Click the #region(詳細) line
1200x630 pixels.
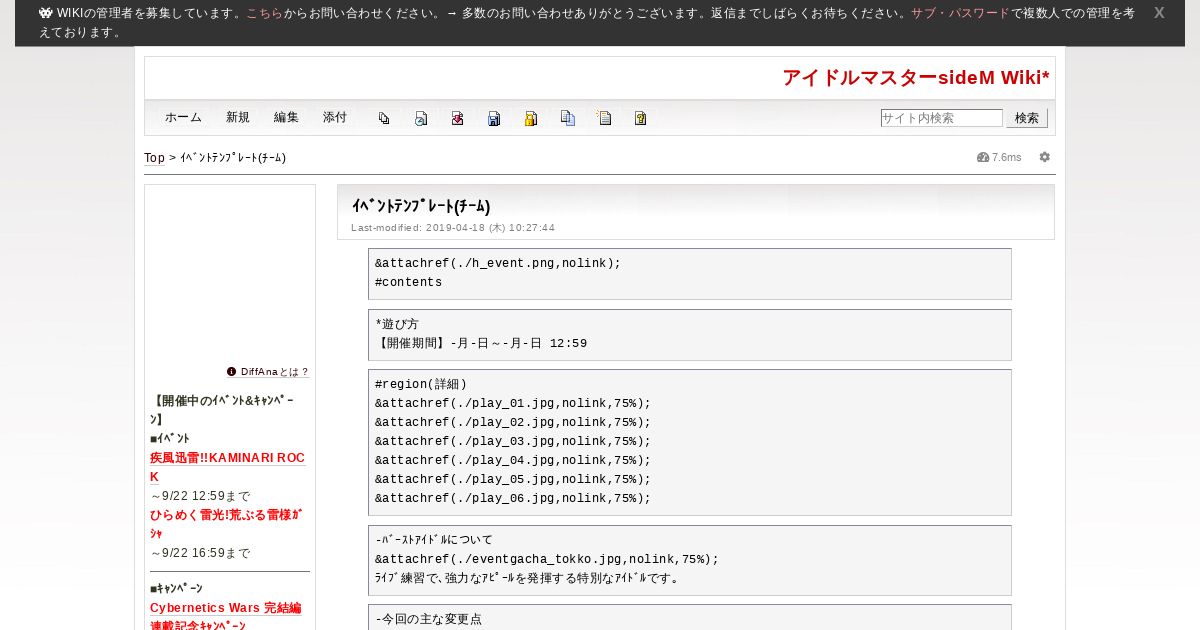click(421, 384)
